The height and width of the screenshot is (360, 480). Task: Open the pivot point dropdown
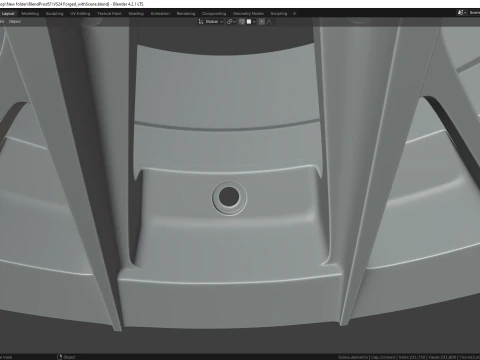[x=231, y=22]
